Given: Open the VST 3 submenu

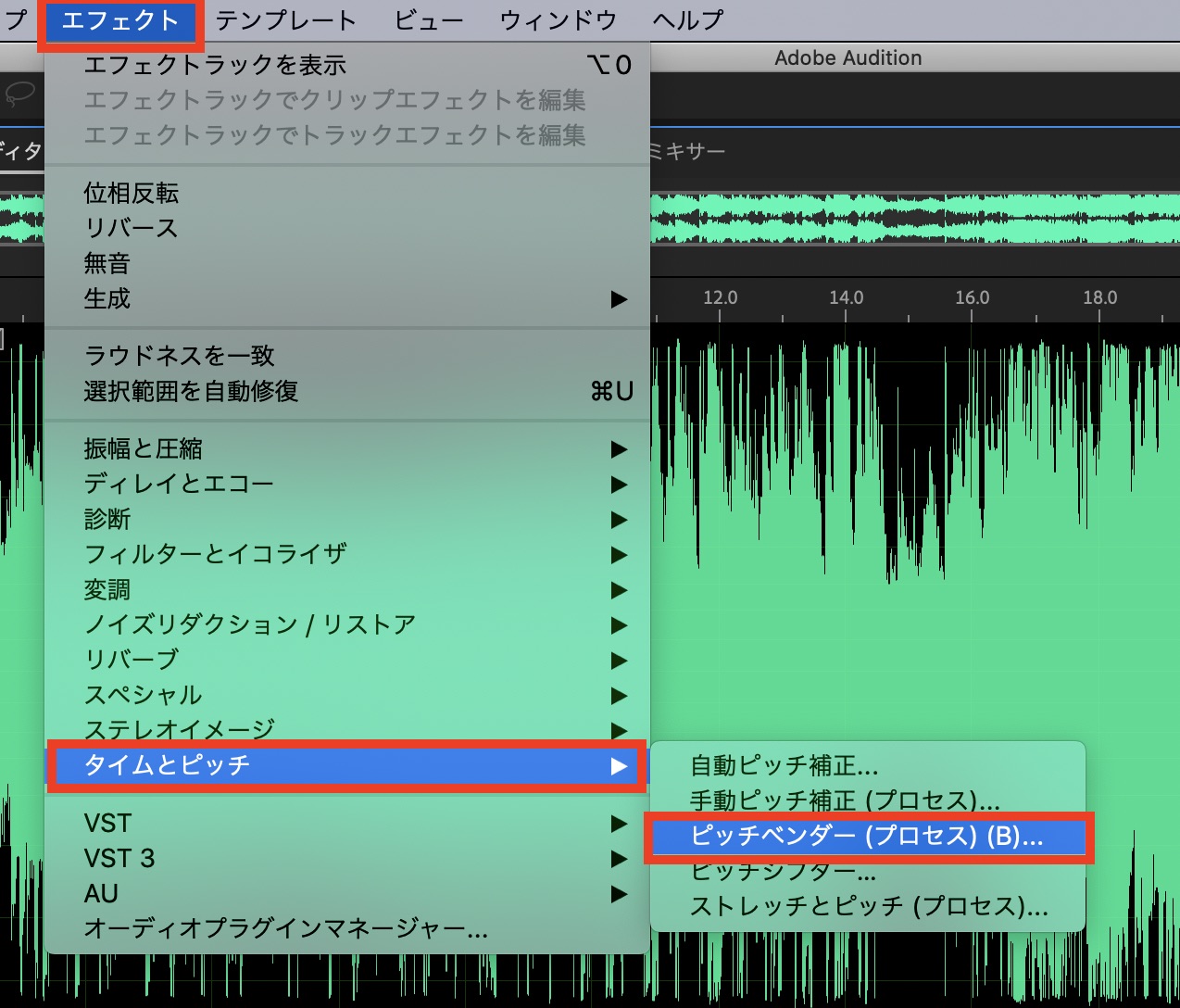Looking at the screenshot, I should [347, 858].
